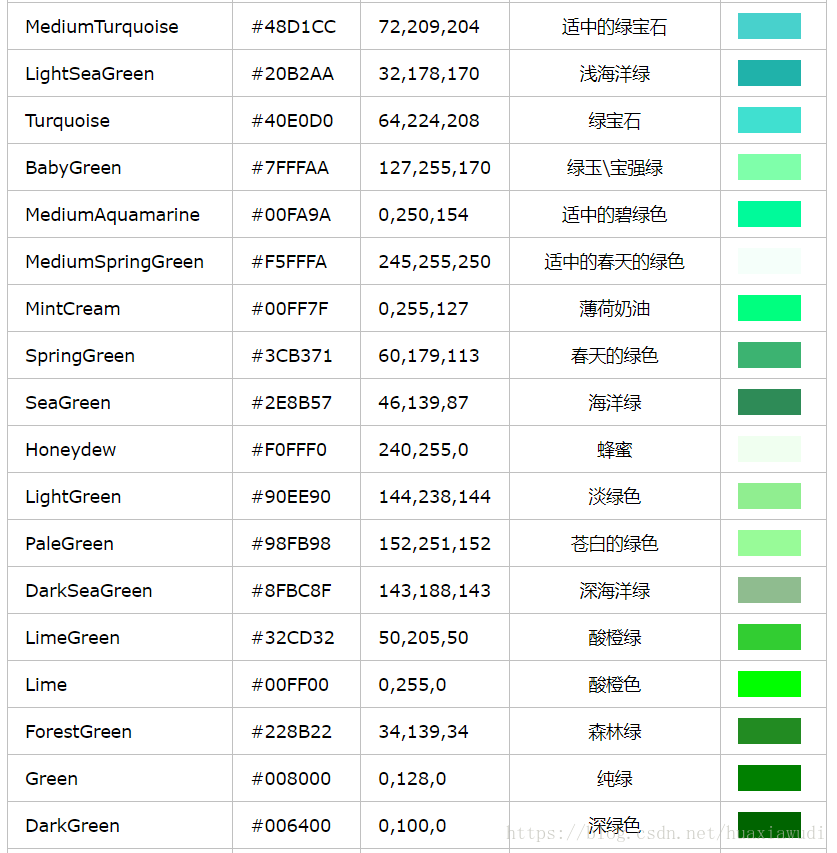The image size is (837, 853).
Task: Click hex code #8FBC8F
Action: (x=292, y=590)
